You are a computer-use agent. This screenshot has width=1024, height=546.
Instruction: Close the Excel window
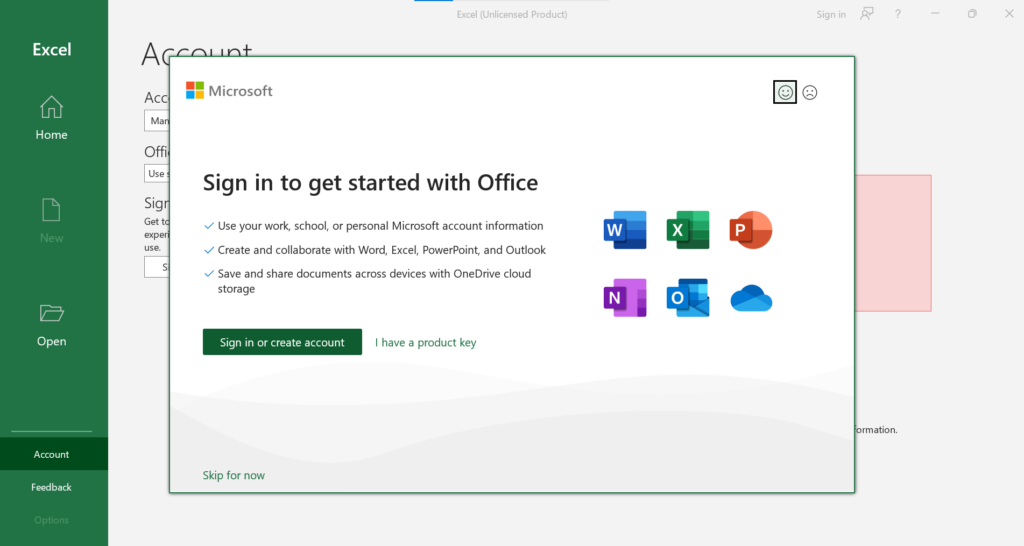click(1009, 14)
